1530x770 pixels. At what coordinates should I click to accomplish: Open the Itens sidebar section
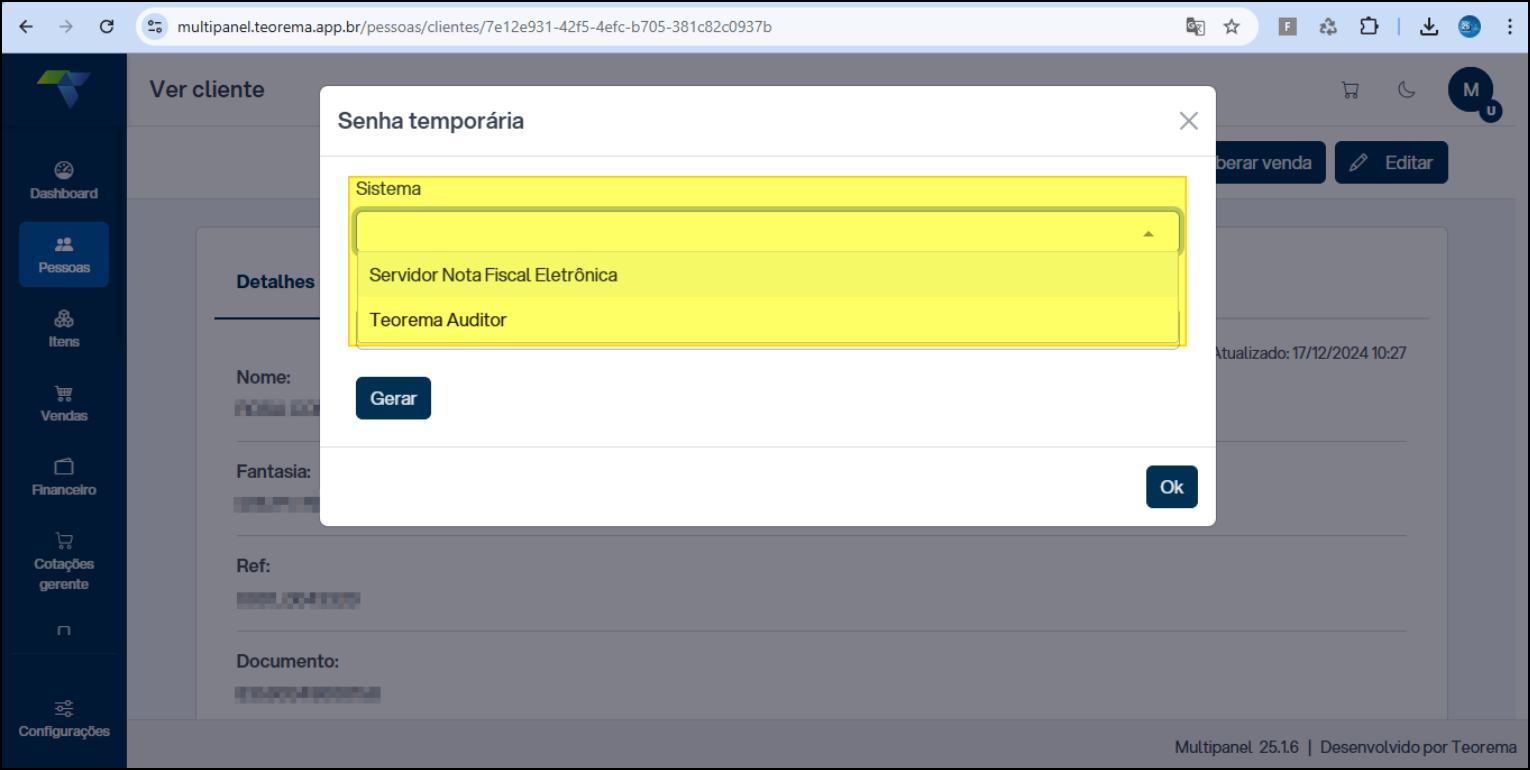click(64, 329)
